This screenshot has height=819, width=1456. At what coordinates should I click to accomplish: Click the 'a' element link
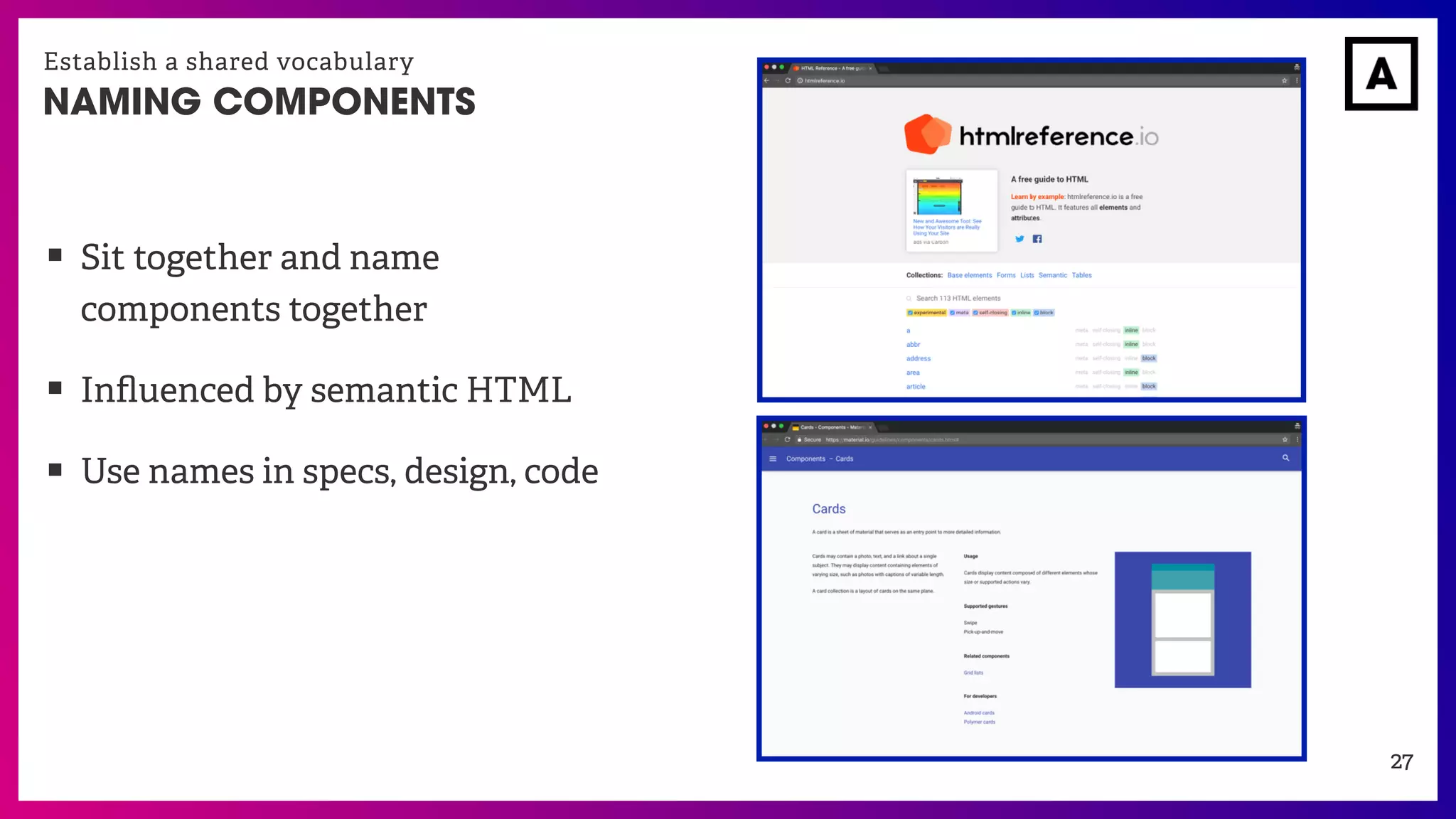(909, 331)
